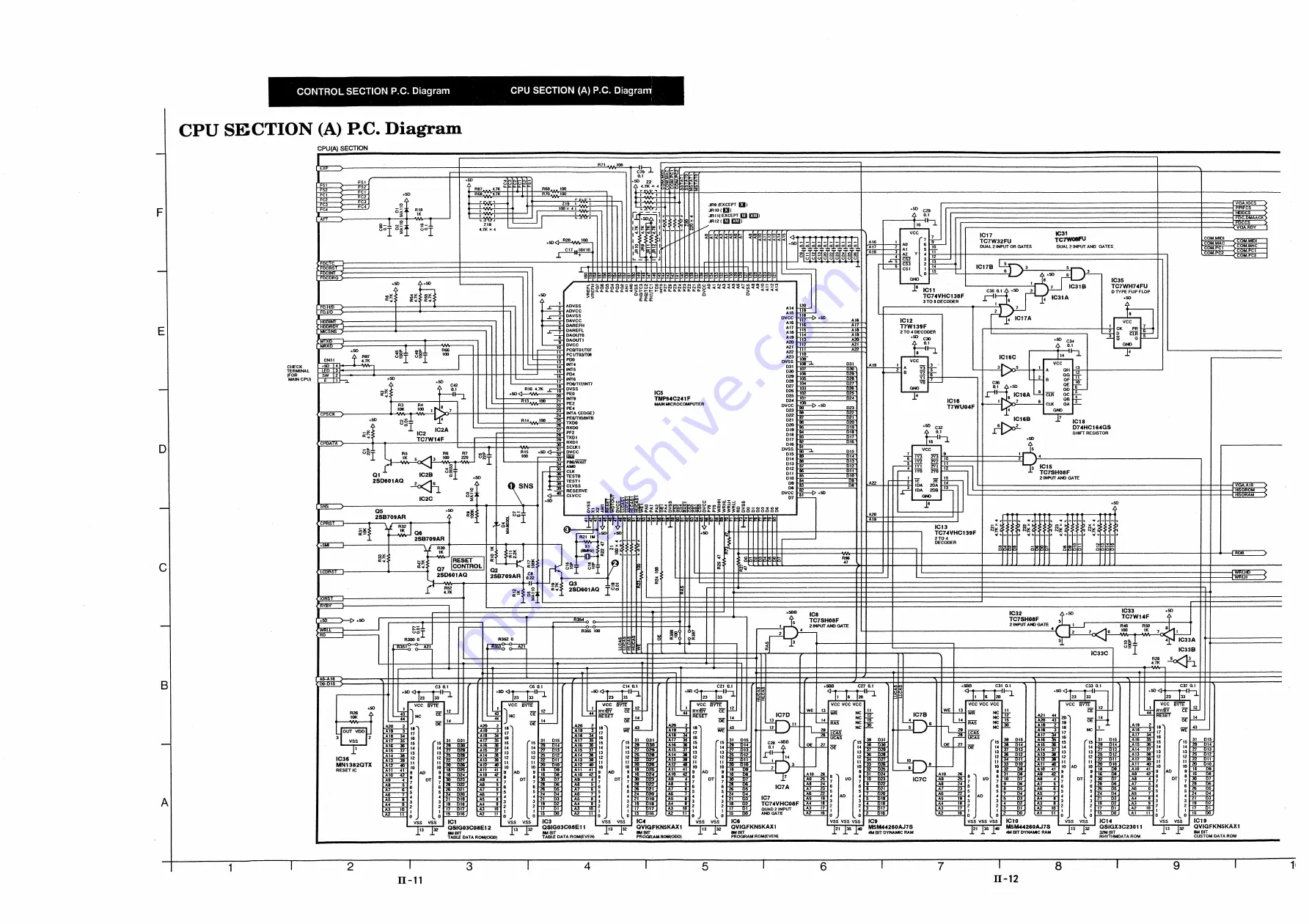1309x924 pixels.
Task: Click the IC32 AND gate symbol
Action: click(1063, 631)
